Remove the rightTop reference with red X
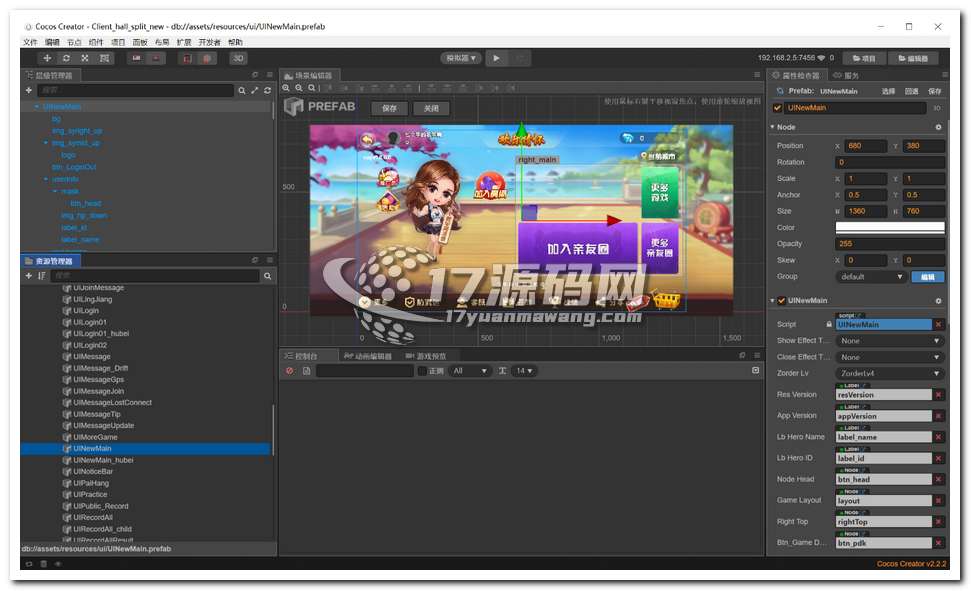 (x=939, y=522)
